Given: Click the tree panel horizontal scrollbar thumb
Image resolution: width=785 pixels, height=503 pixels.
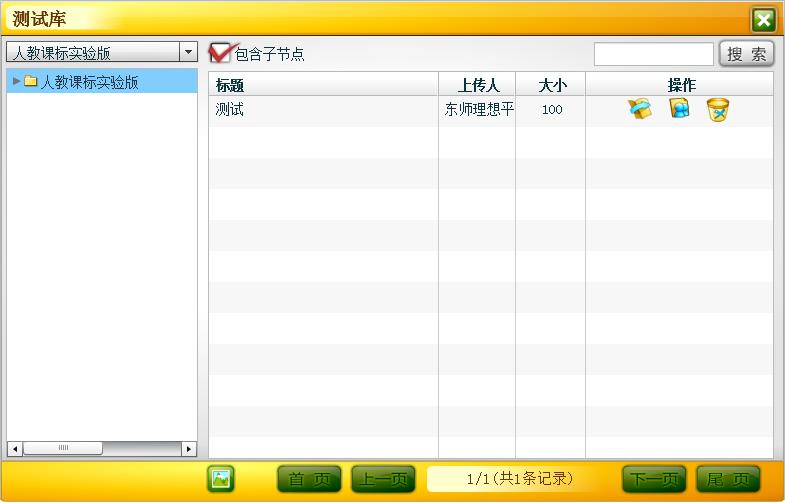Looking at the screenshot, I should click(x=62, y=448).
